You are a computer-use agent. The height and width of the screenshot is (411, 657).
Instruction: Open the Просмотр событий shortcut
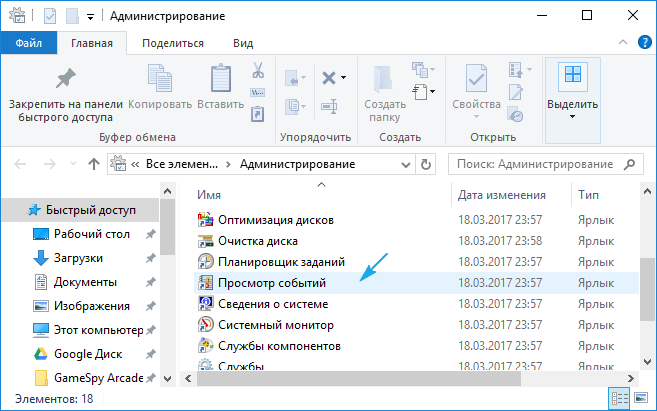pos(272,283)
